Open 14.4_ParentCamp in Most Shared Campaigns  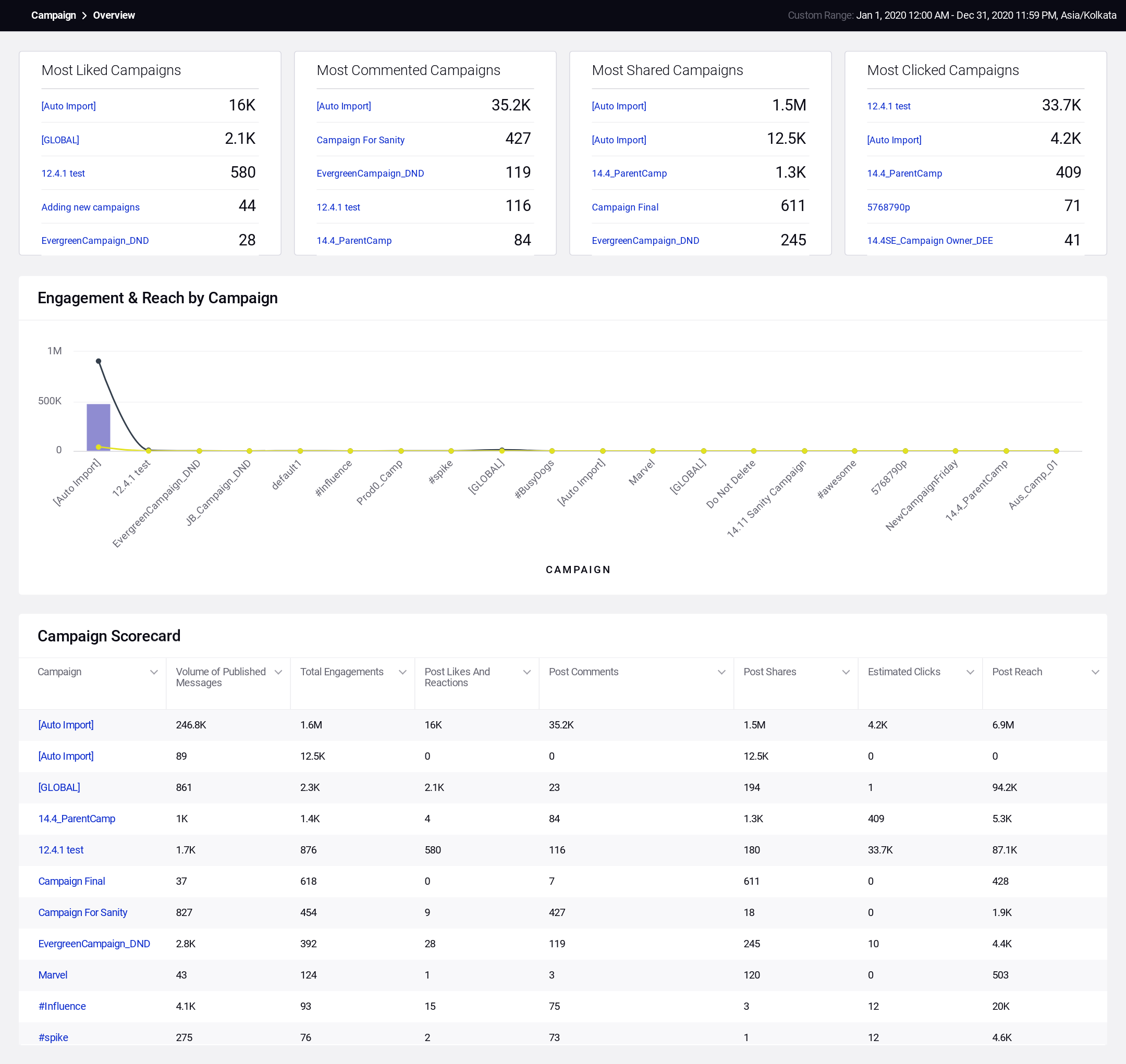click(629, 174)
